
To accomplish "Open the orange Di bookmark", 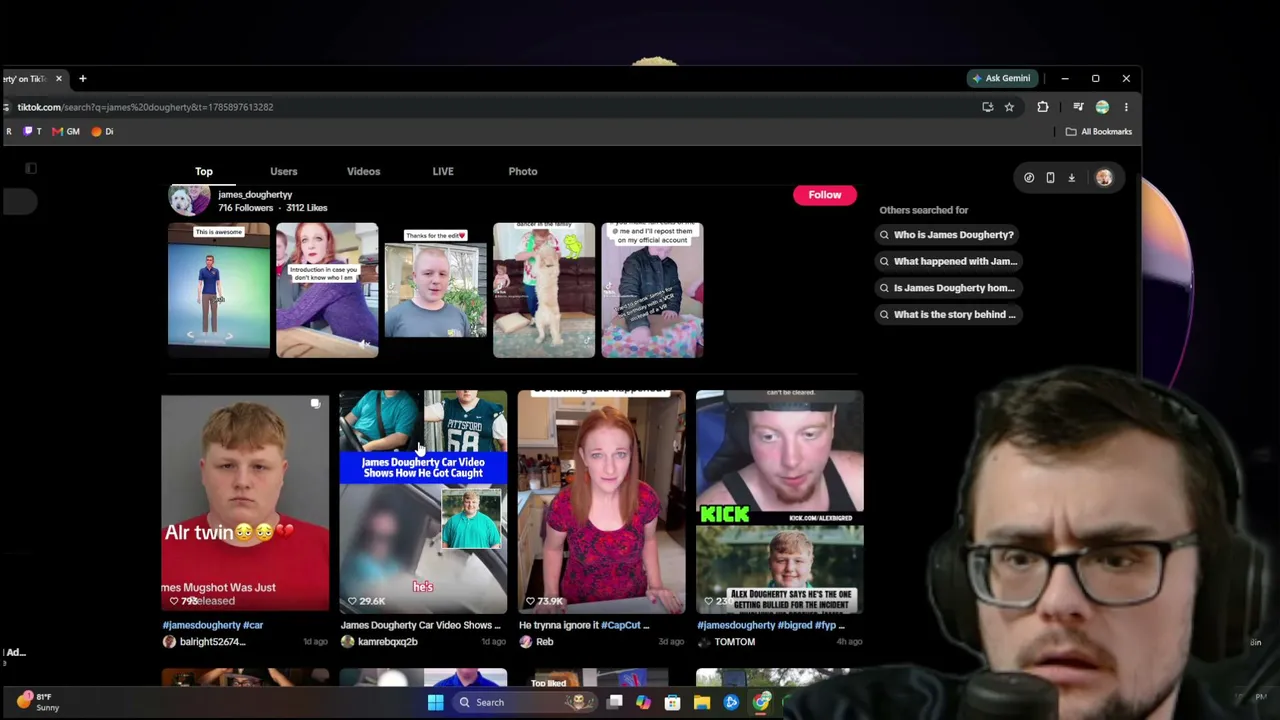I will (103, 131).
